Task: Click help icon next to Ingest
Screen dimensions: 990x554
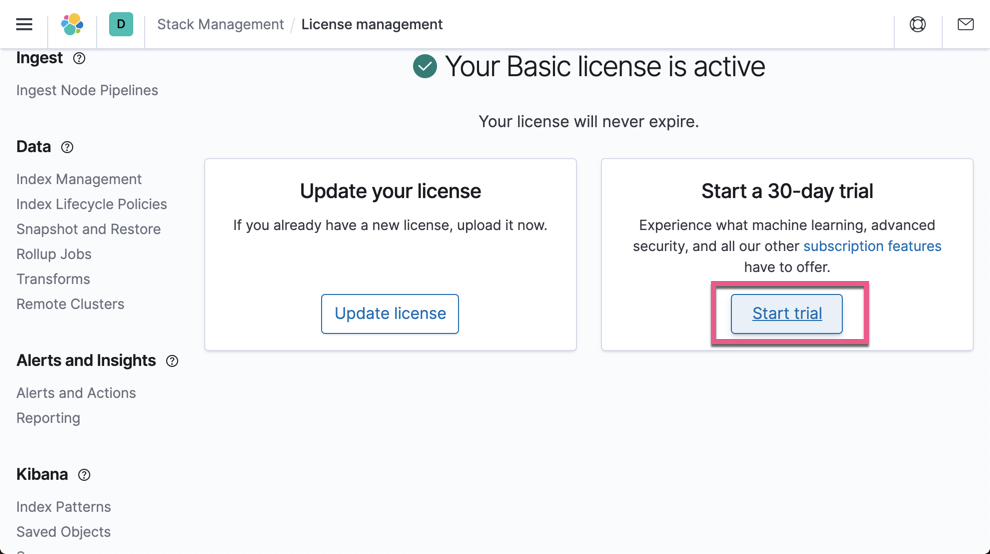Action: coord(79,58)
